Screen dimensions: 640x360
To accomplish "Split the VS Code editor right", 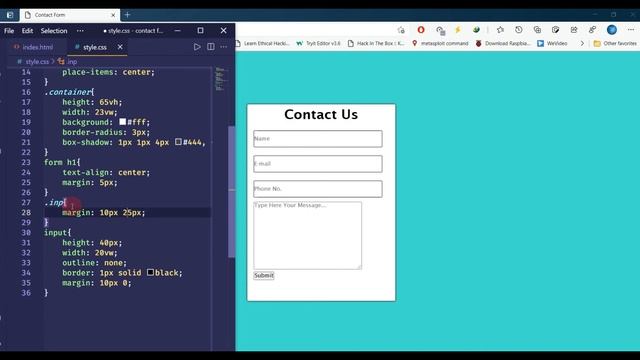I will click(x=211, y=47).
